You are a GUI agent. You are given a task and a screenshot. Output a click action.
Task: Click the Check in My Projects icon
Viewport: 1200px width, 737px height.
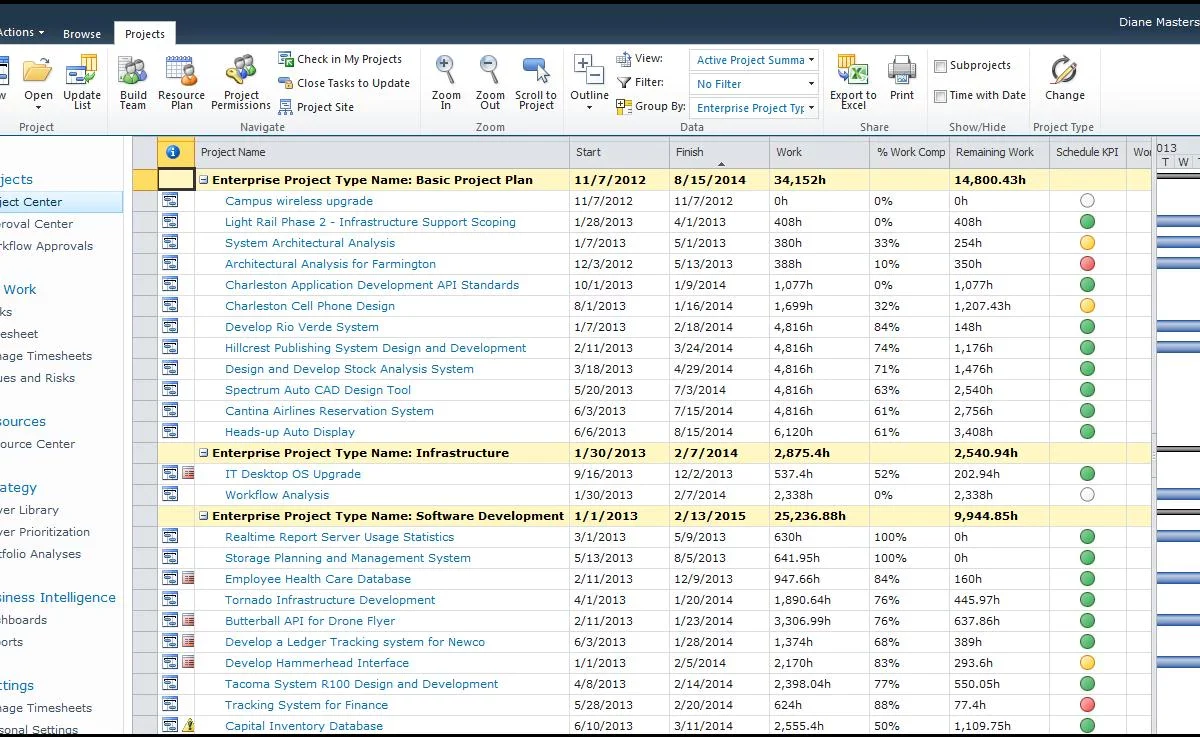pyautogui.click(x=286, y=59)
